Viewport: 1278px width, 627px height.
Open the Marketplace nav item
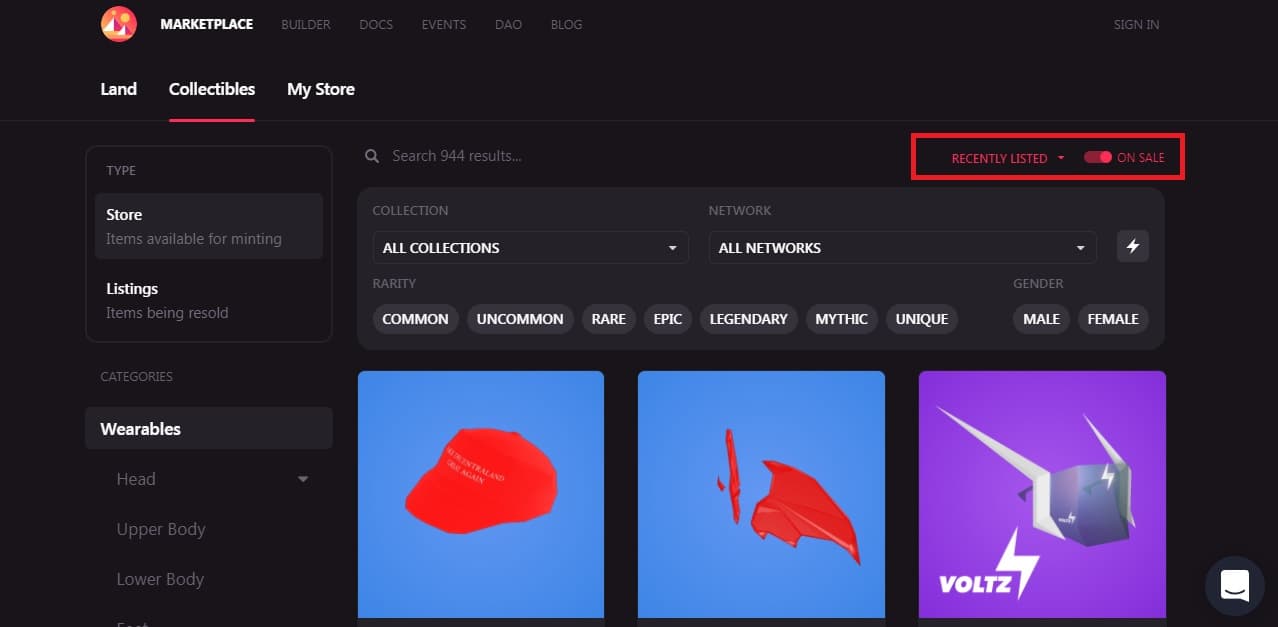click(x=207, y=24)
